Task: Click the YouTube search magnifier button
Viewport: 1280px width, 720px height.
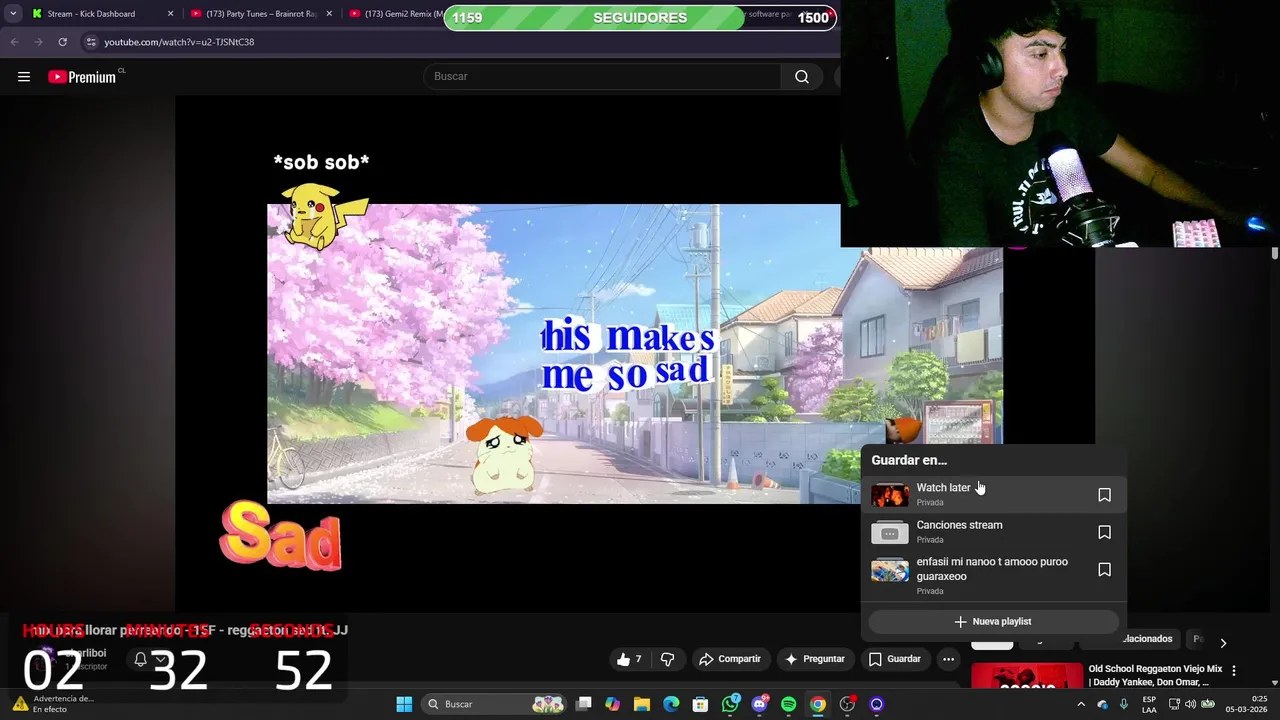Action: pyautogui.click(x=802, y=77)
